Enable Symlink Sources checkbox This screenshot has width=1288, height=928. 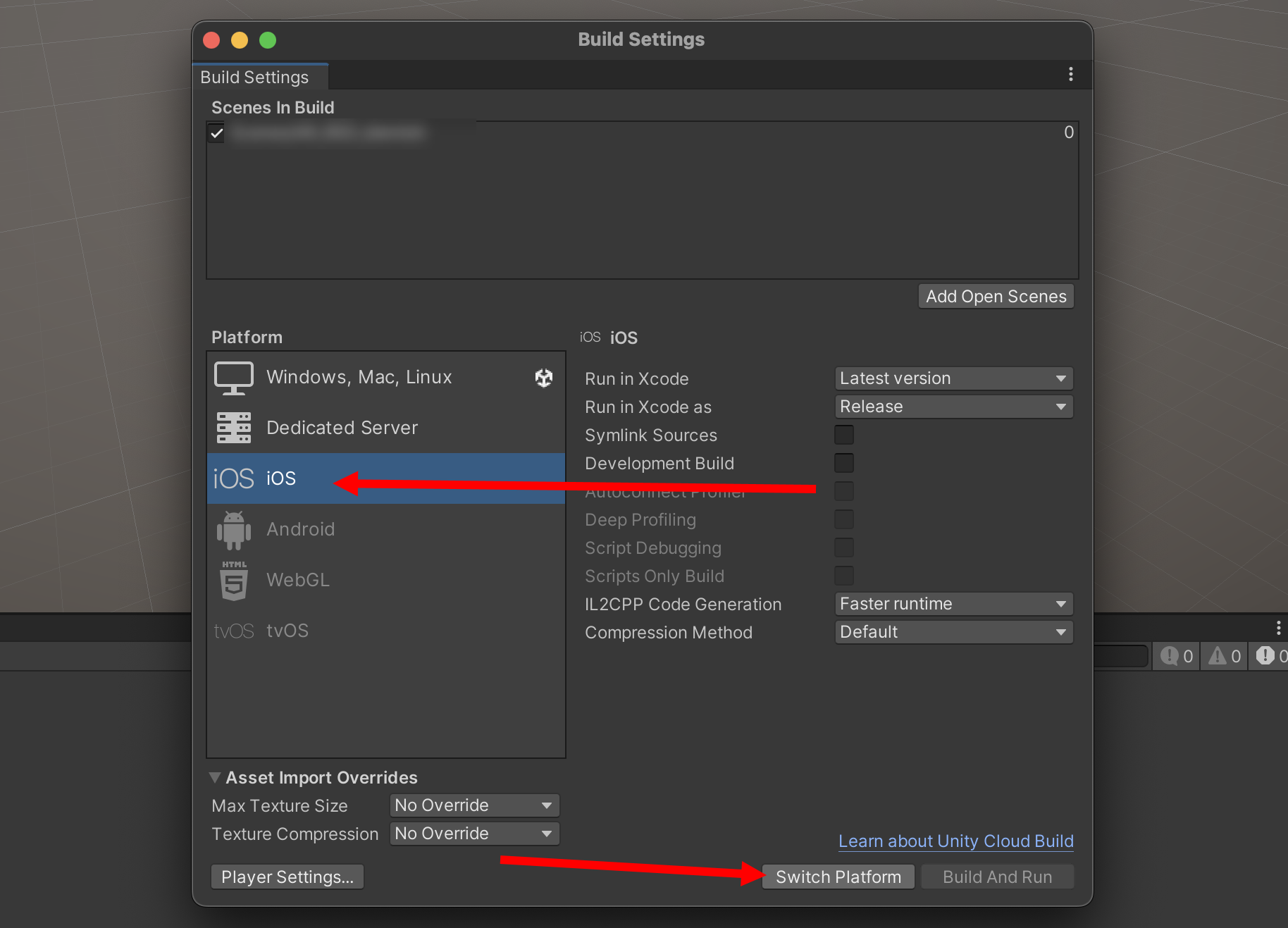[x=844, y=435]
